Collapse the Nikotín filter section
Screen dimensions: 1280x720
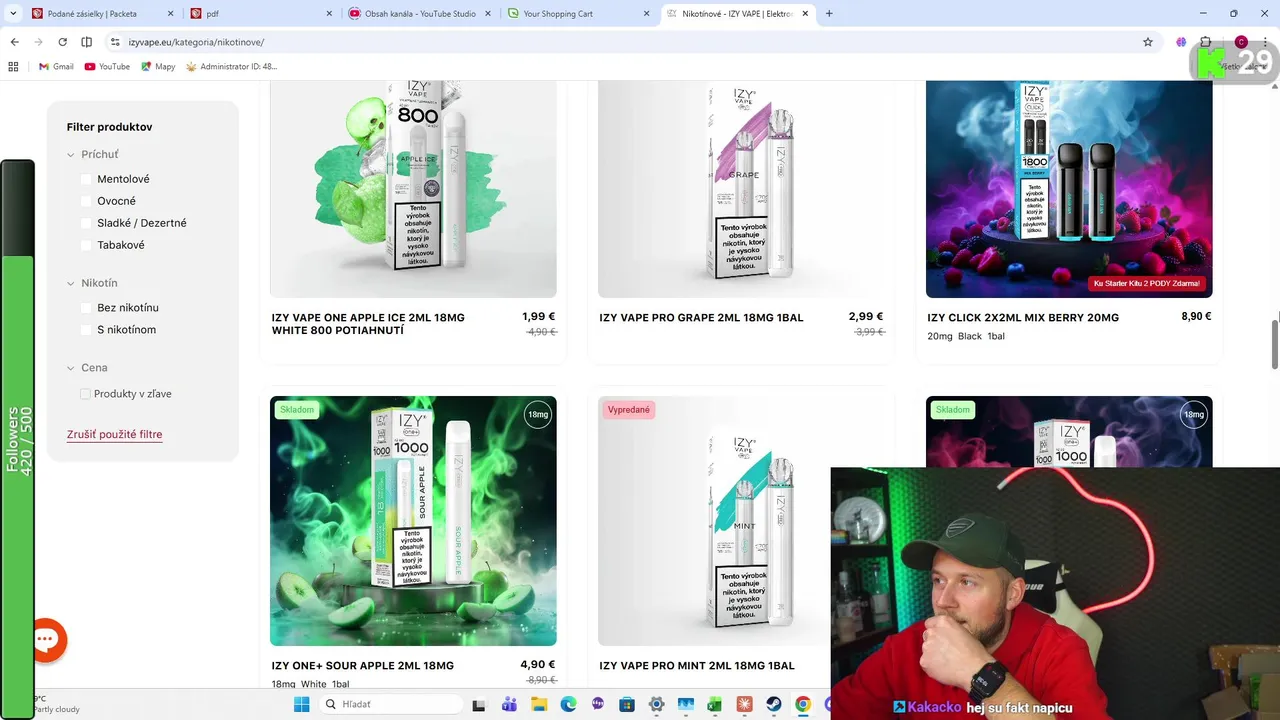click(92, 283)
